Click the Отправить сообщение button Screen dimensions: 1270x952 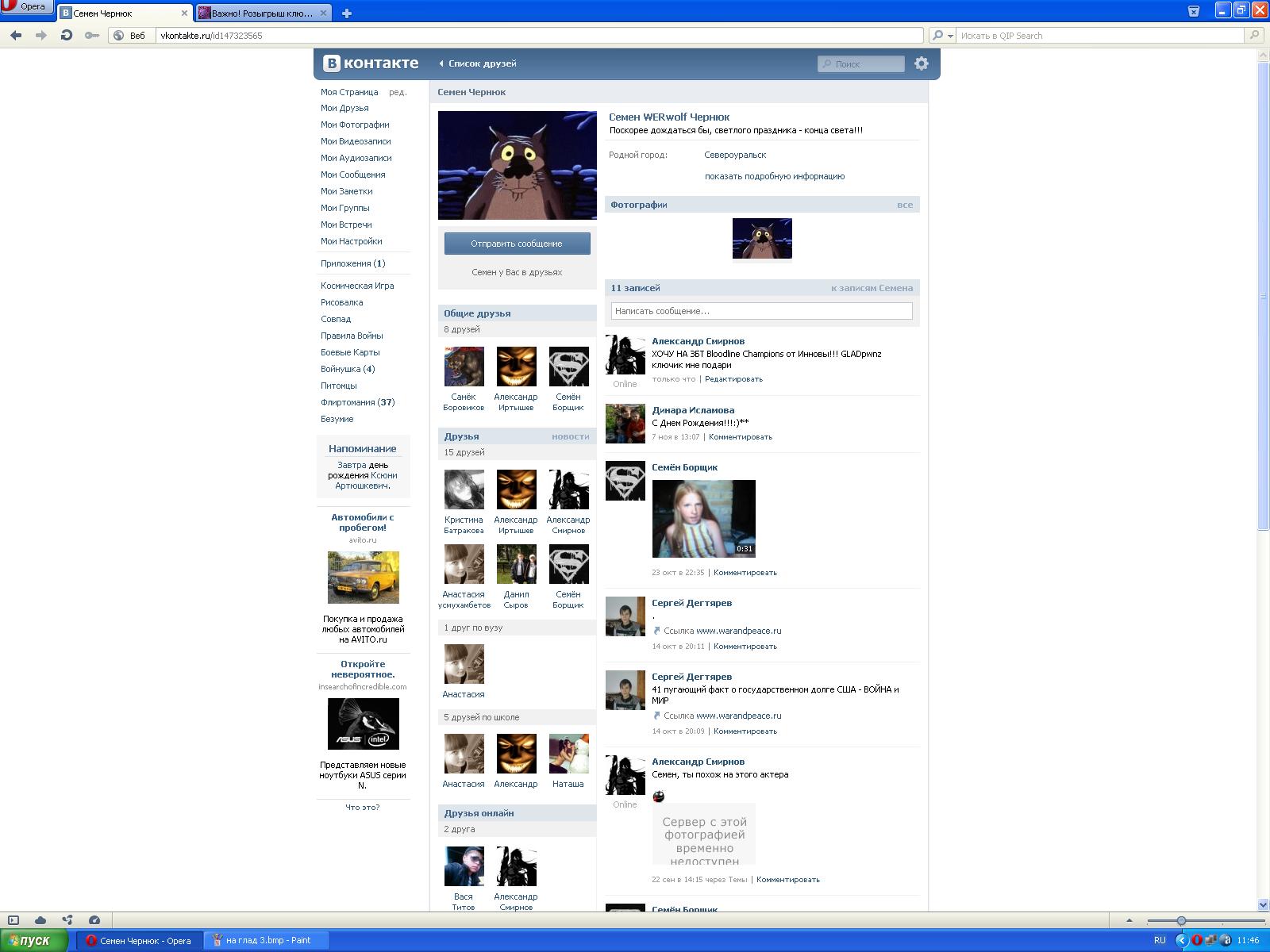coord(517,244)
